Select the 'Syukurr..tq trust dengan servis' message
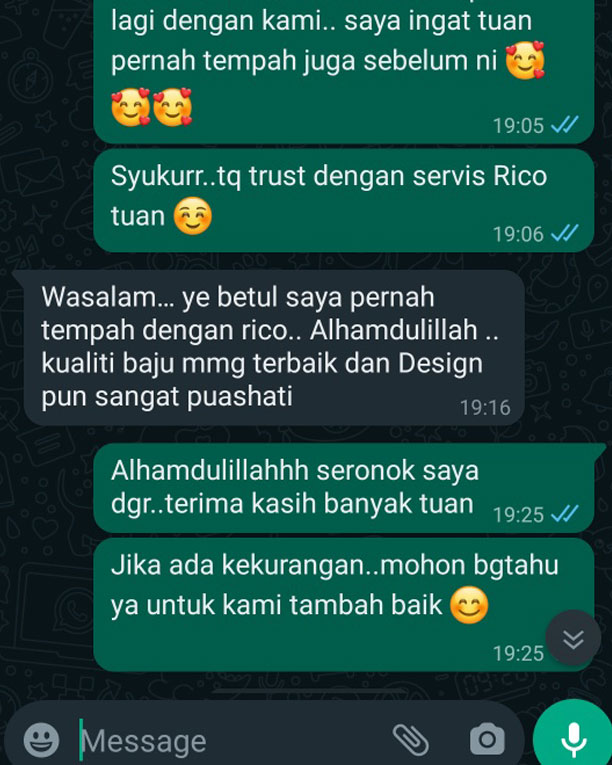 tap(344, 201)
